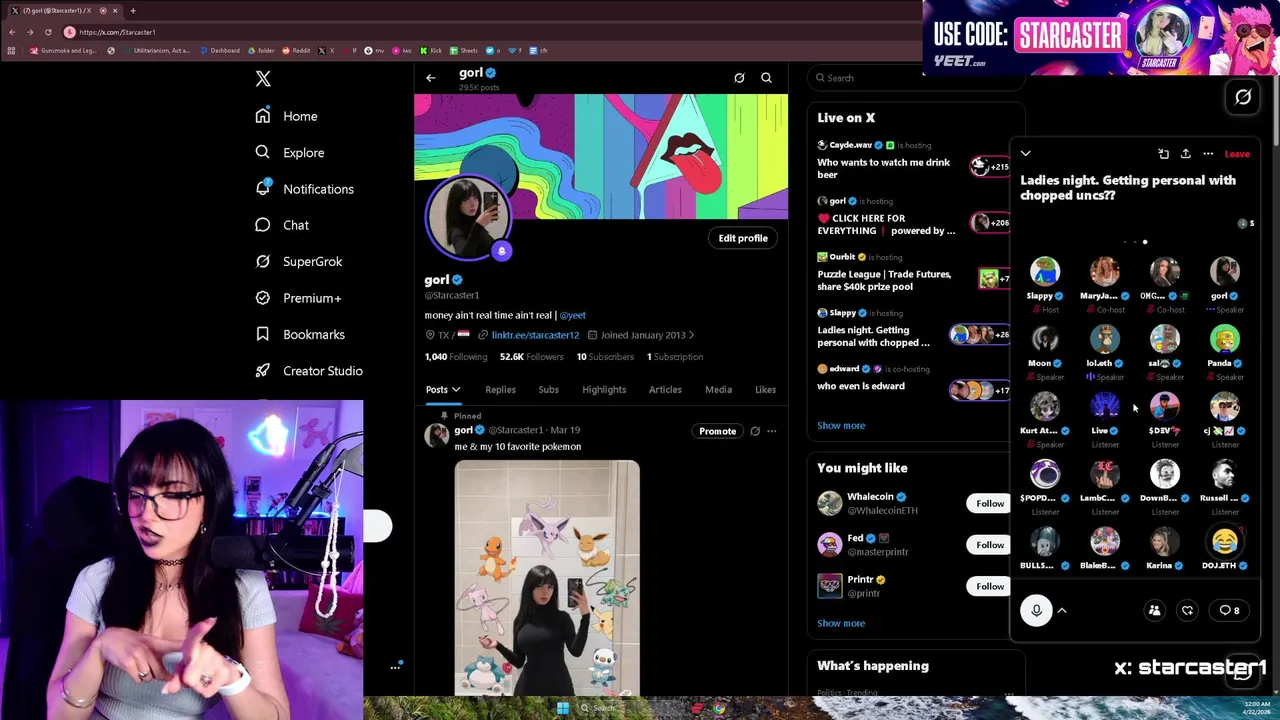View the 1,040 Following list
This screenshot has width=1280, height=720.
tap(456, 357)
